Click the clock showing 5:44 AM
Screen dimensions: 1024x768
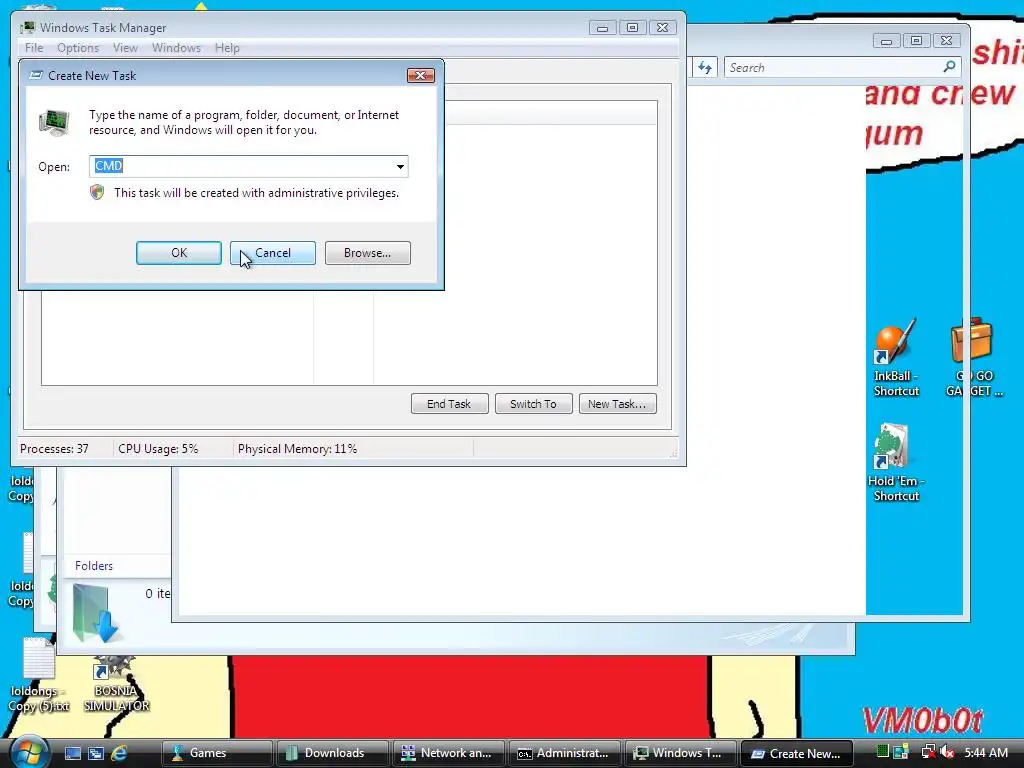(x=986, y=752)
